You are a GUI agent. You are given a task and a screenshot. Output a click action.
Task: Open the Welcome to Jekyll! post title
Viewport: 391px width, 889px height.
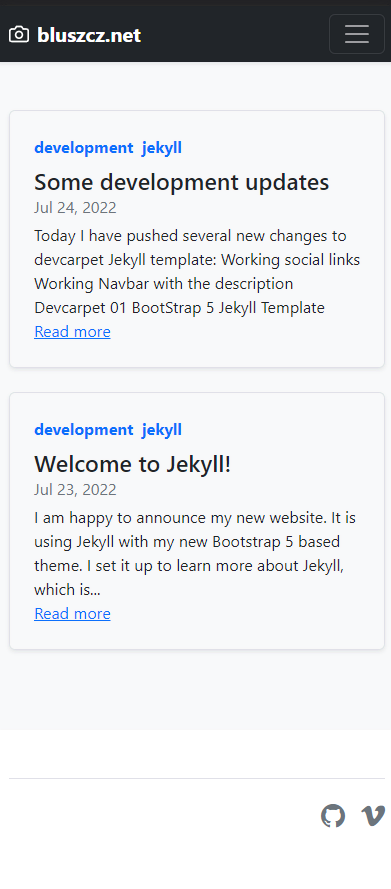133,464
